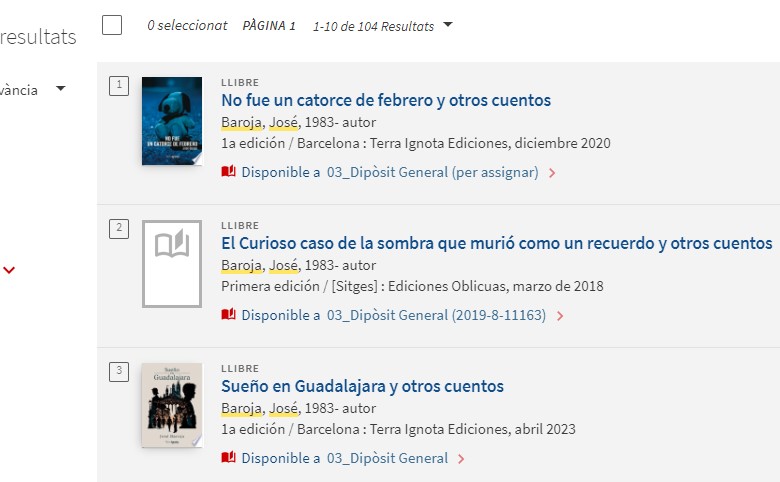Click red book icon for 'Sueño en Guadalajara'

tap(228, 458)
